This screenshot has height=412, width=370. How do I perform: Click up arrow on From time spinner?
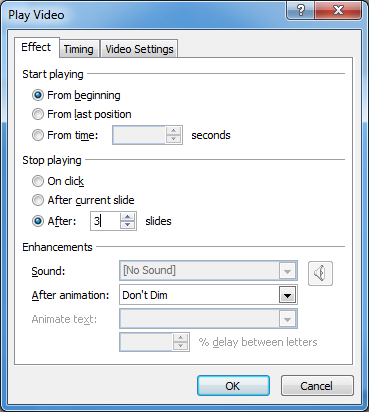click(x=173, y=131)
